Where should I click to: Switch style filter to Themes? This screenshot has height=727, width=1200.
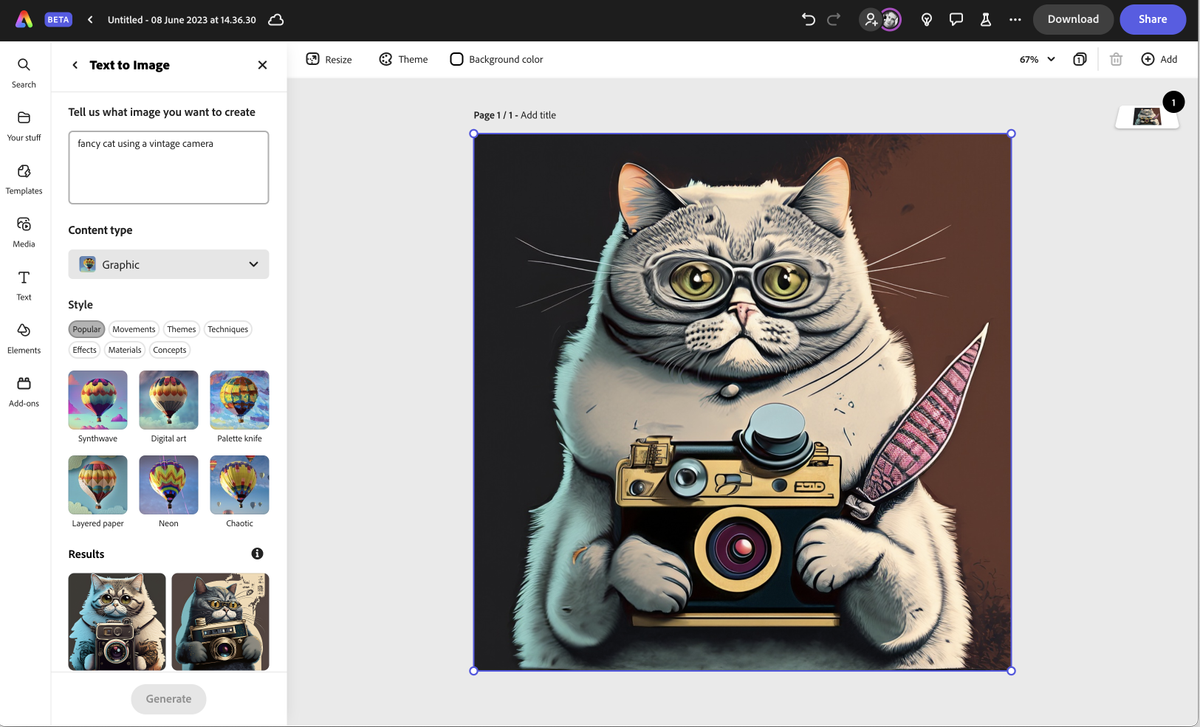181,328
